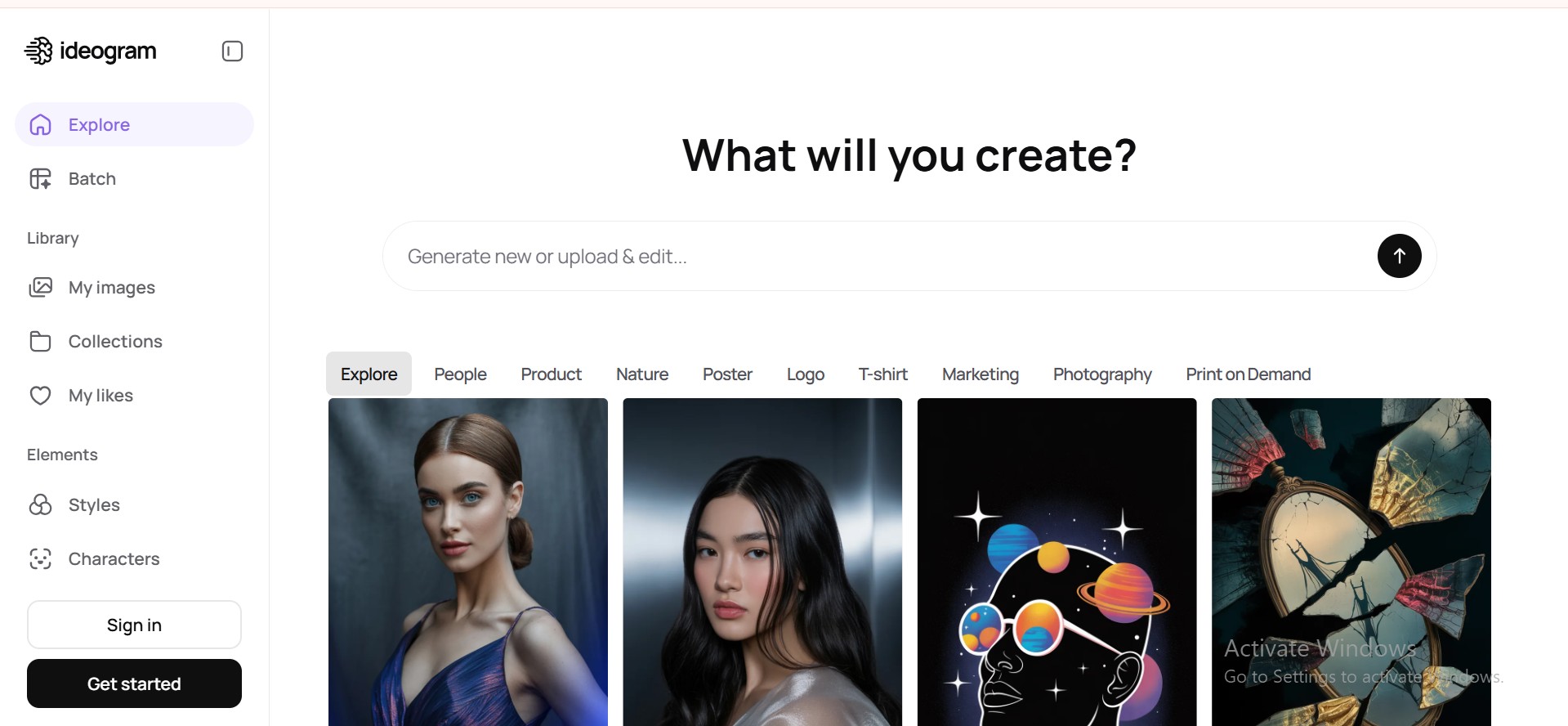This screenshot has width=1568, height=726.
Task: Click the My likes heart icon
Action: point(40,396)
